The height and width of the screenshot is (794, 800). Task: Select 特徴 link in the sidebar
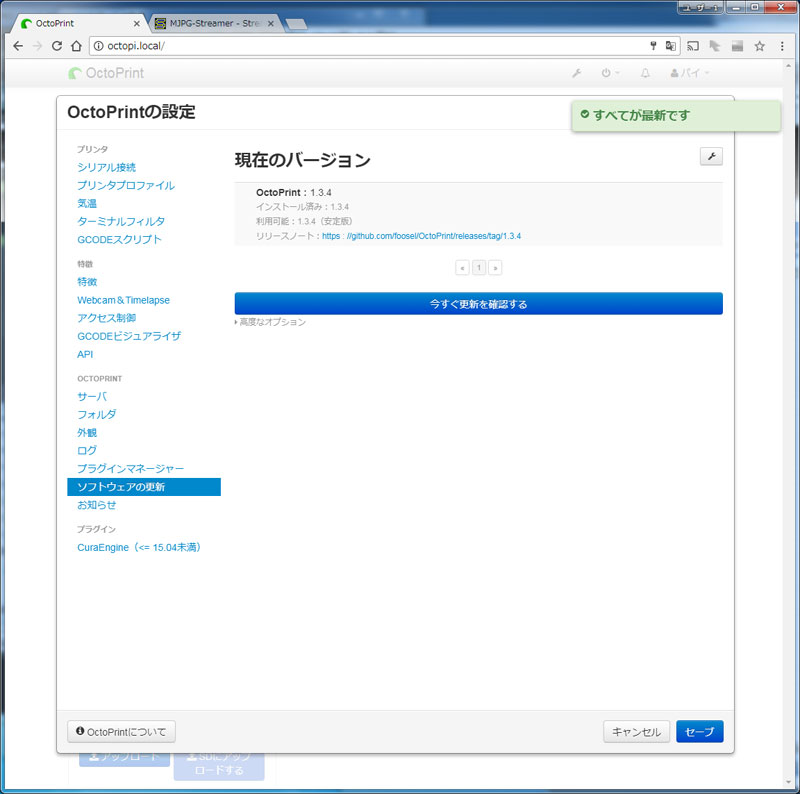pos(87,282)
